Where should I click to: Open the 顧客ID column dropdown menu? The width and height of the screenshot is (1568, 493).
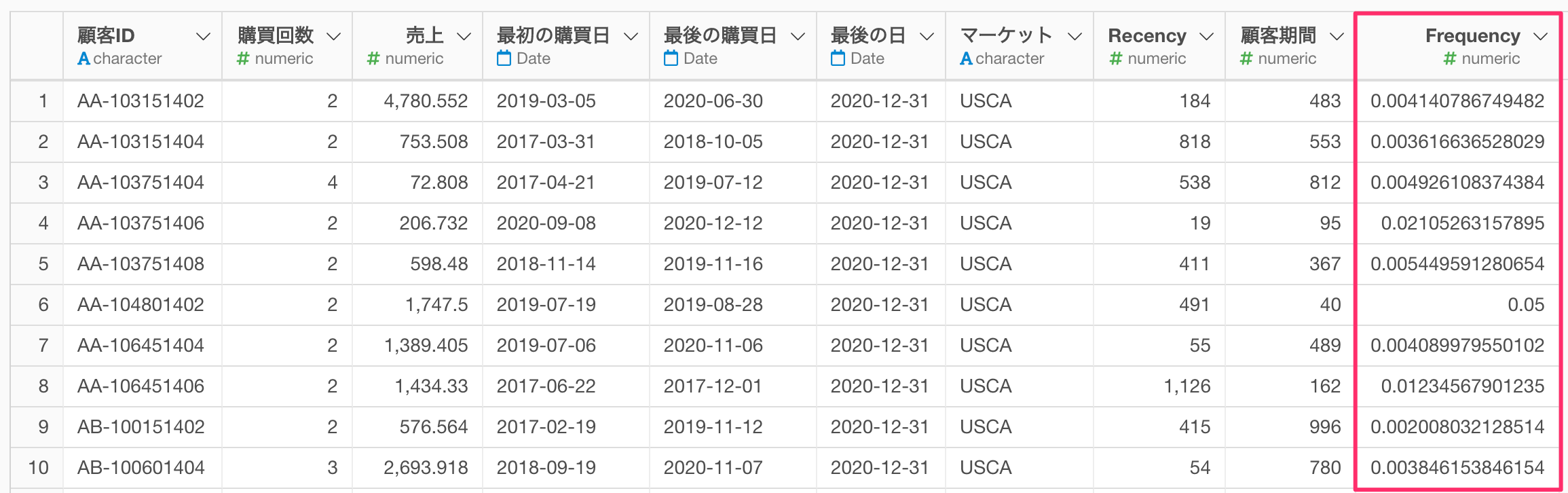[x=203, y=37]
